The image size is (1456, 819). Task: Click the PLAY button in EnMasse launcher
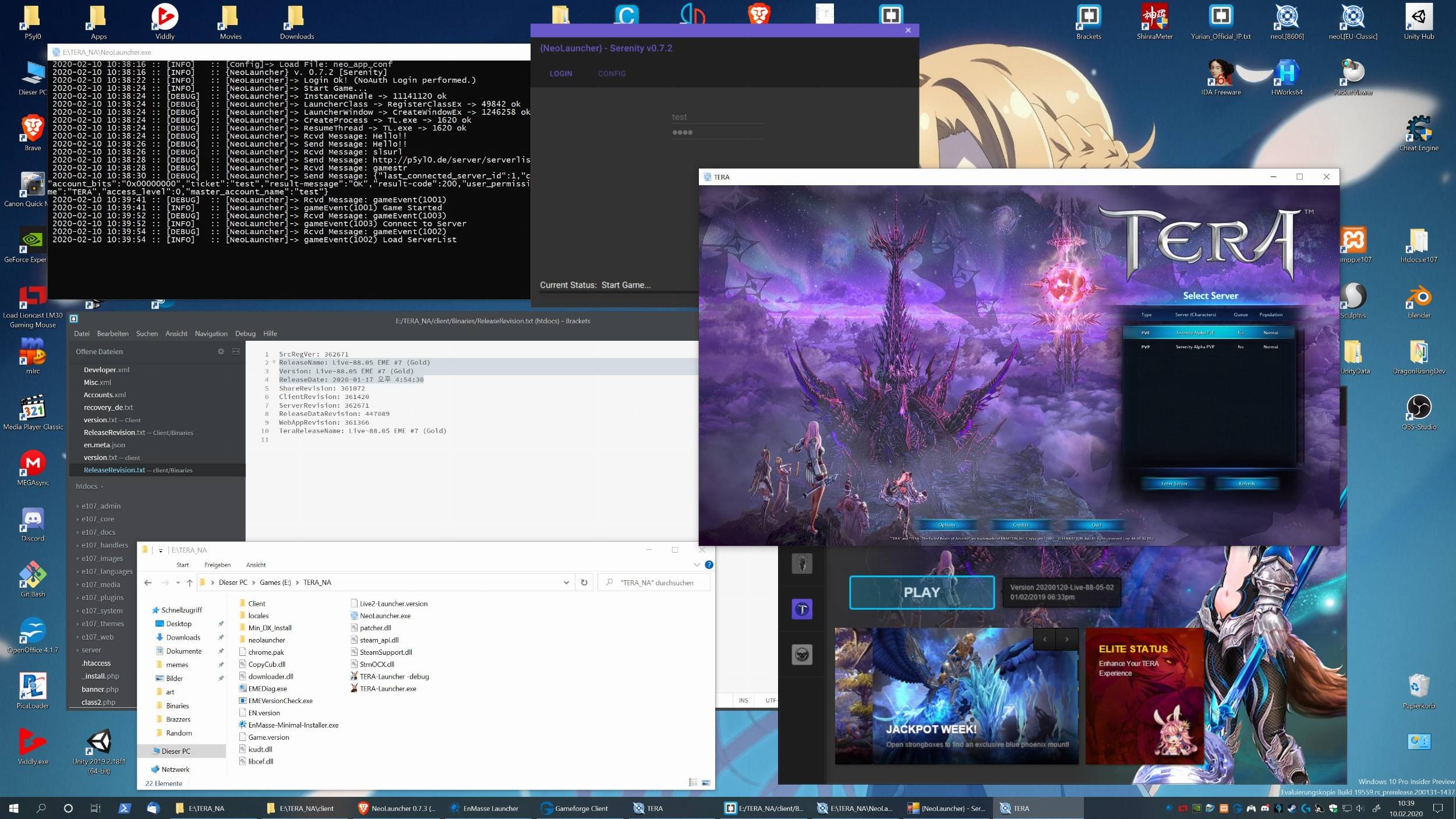pyautogui.click(x=922, y=592)
